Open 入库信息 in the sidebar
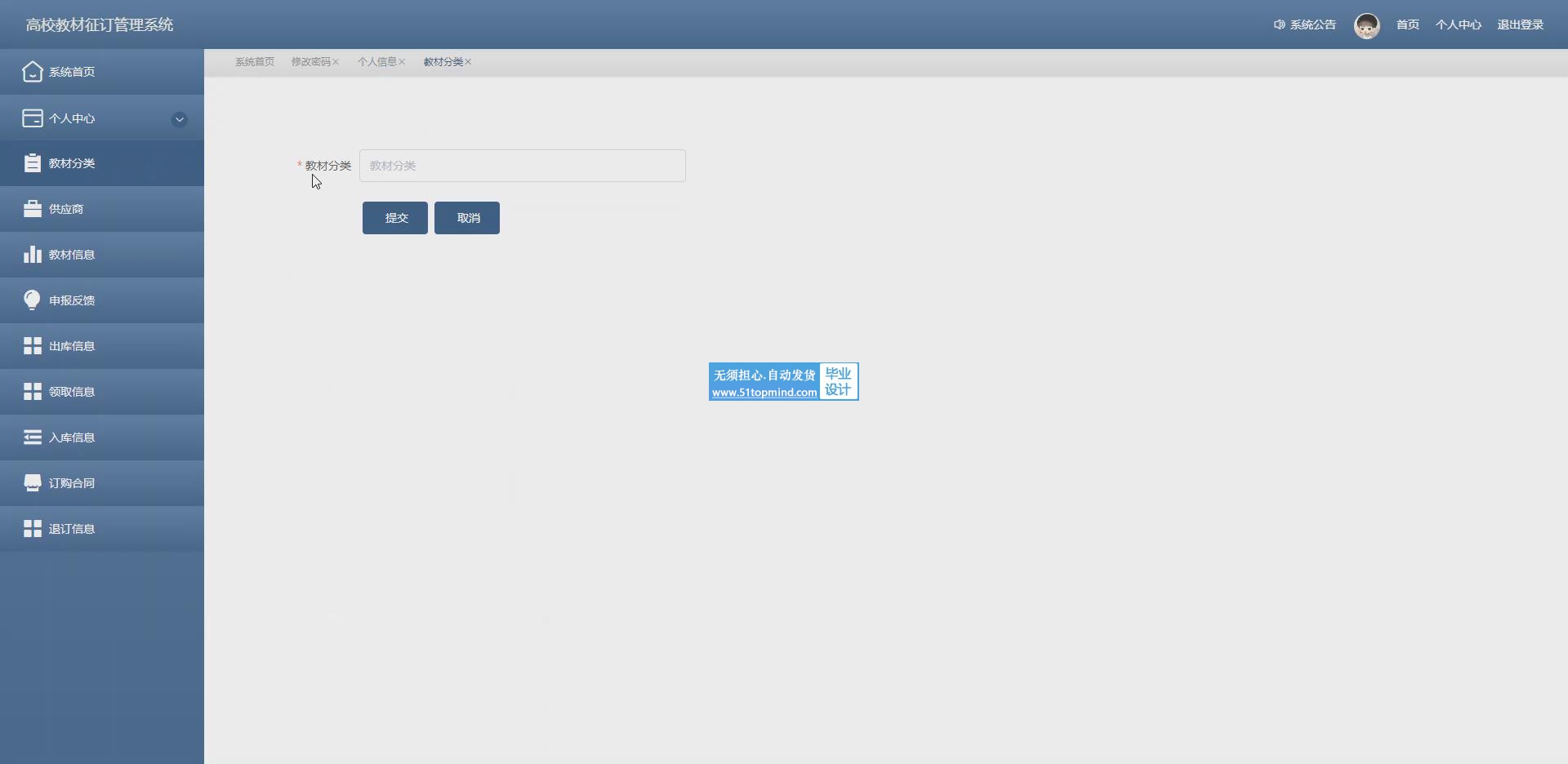1568x764 pixels. 102,438
